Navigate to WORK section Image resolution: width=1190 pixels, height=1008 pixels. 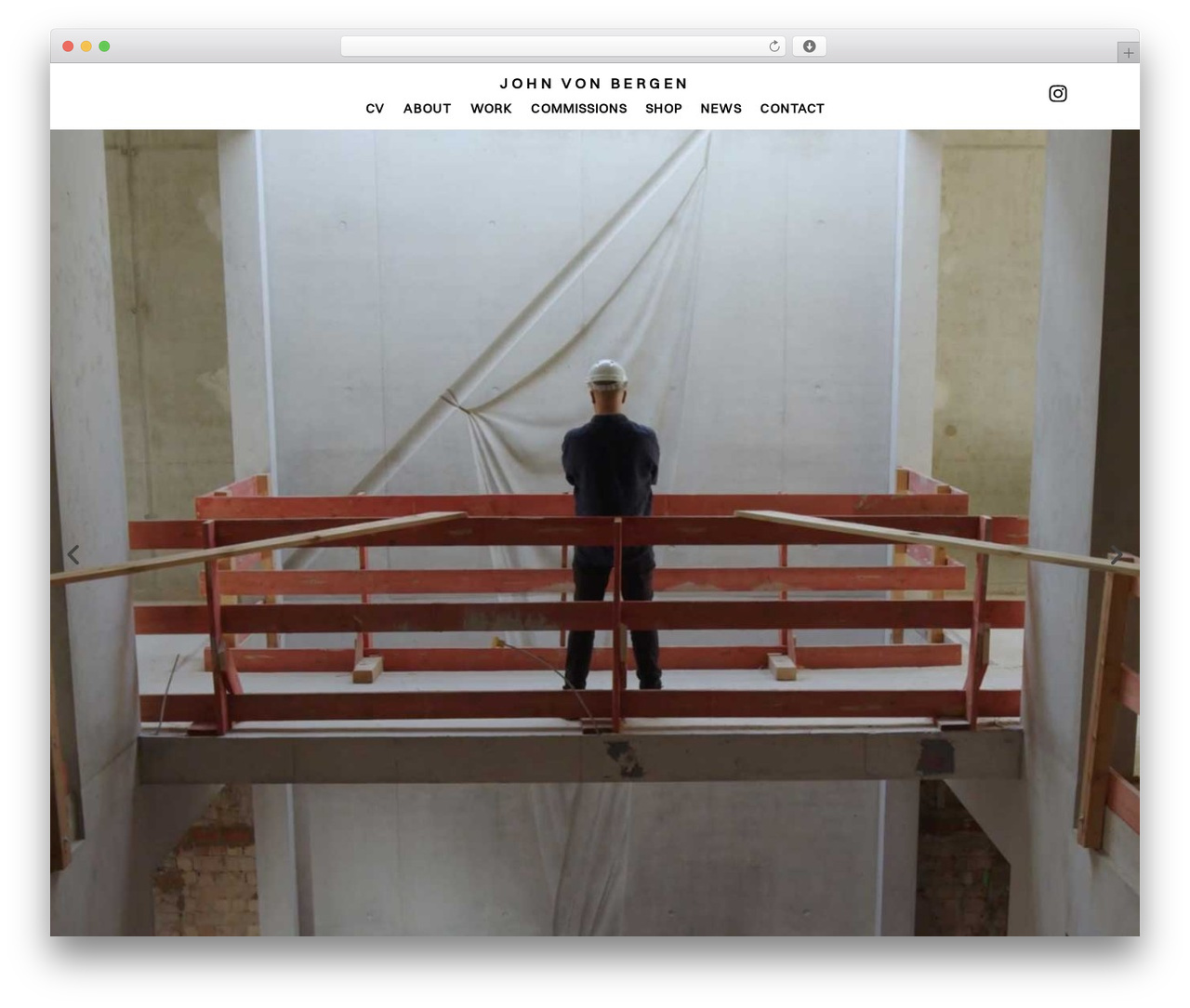click(x=491, y=109)
